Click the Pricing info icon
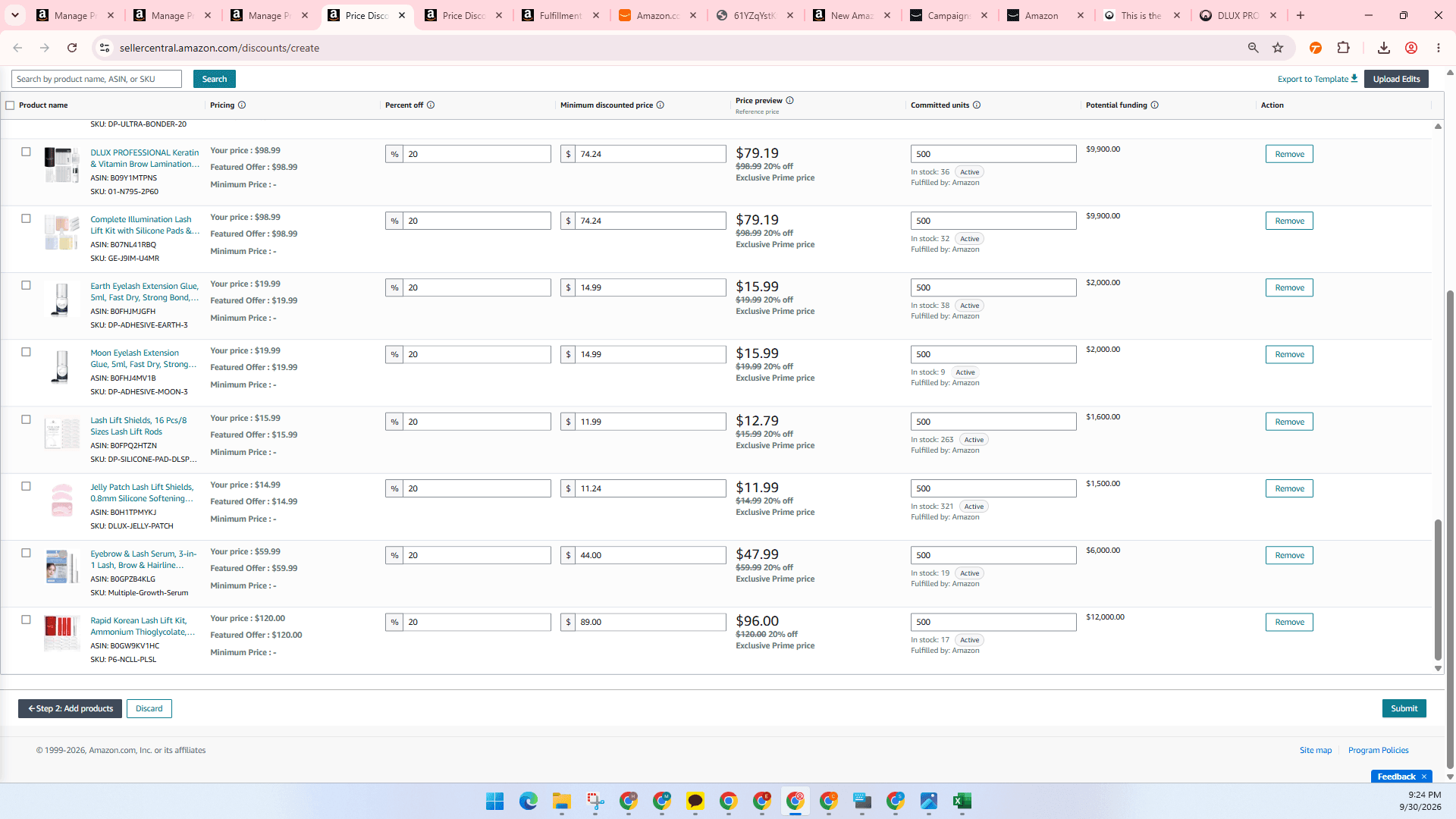Viewport: 1456px width, 819px height. point(242,105)
